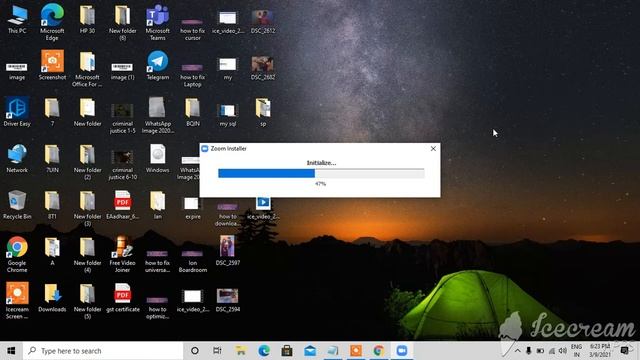Select the 8T1 folder
Viewport: 640px width, 360px height.
tap(52, 205)
